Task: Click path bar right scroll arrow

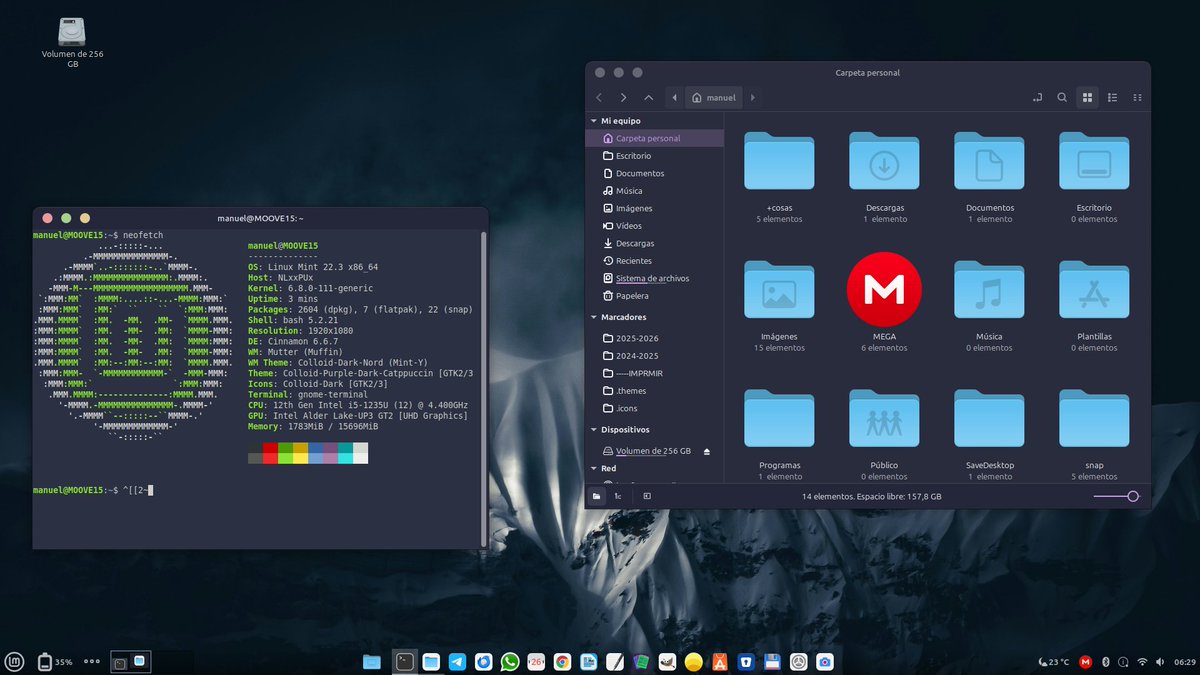Action: click(752, 98)
